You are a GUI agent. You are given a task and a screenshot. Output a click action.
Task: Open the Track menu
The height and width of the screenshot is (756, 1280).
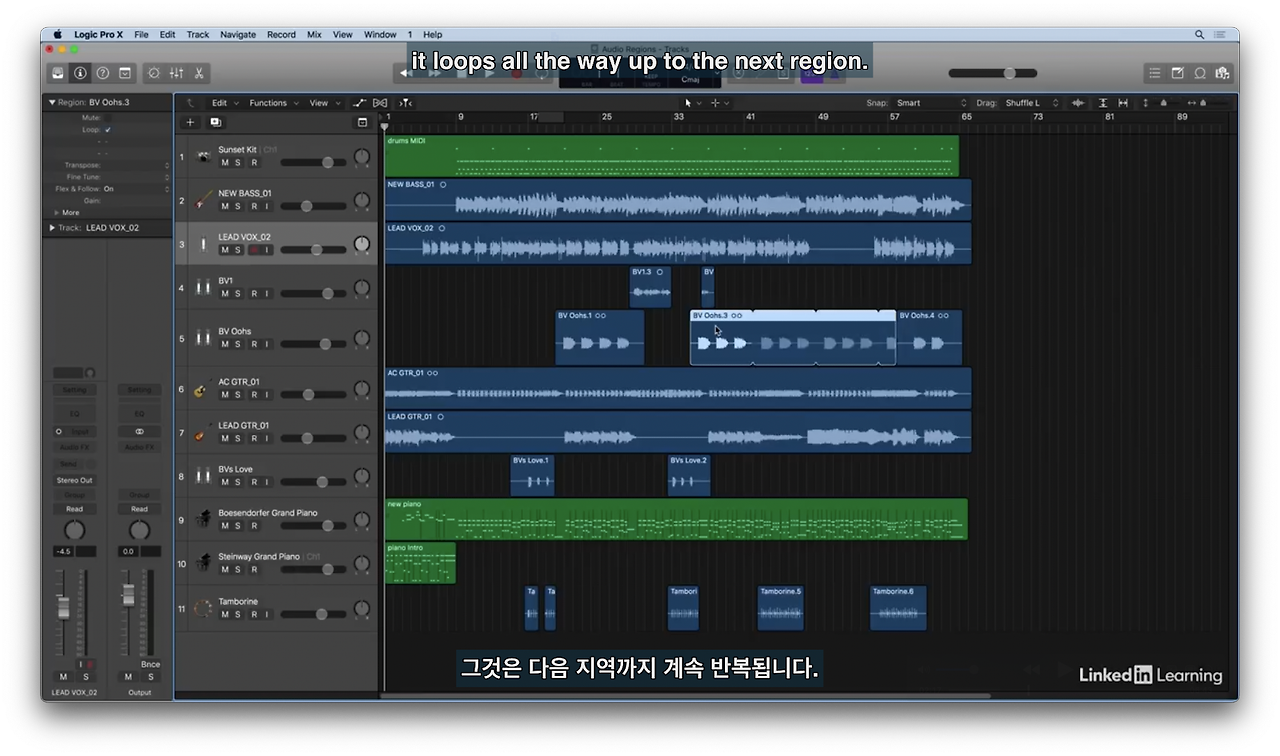pos(198,34)
